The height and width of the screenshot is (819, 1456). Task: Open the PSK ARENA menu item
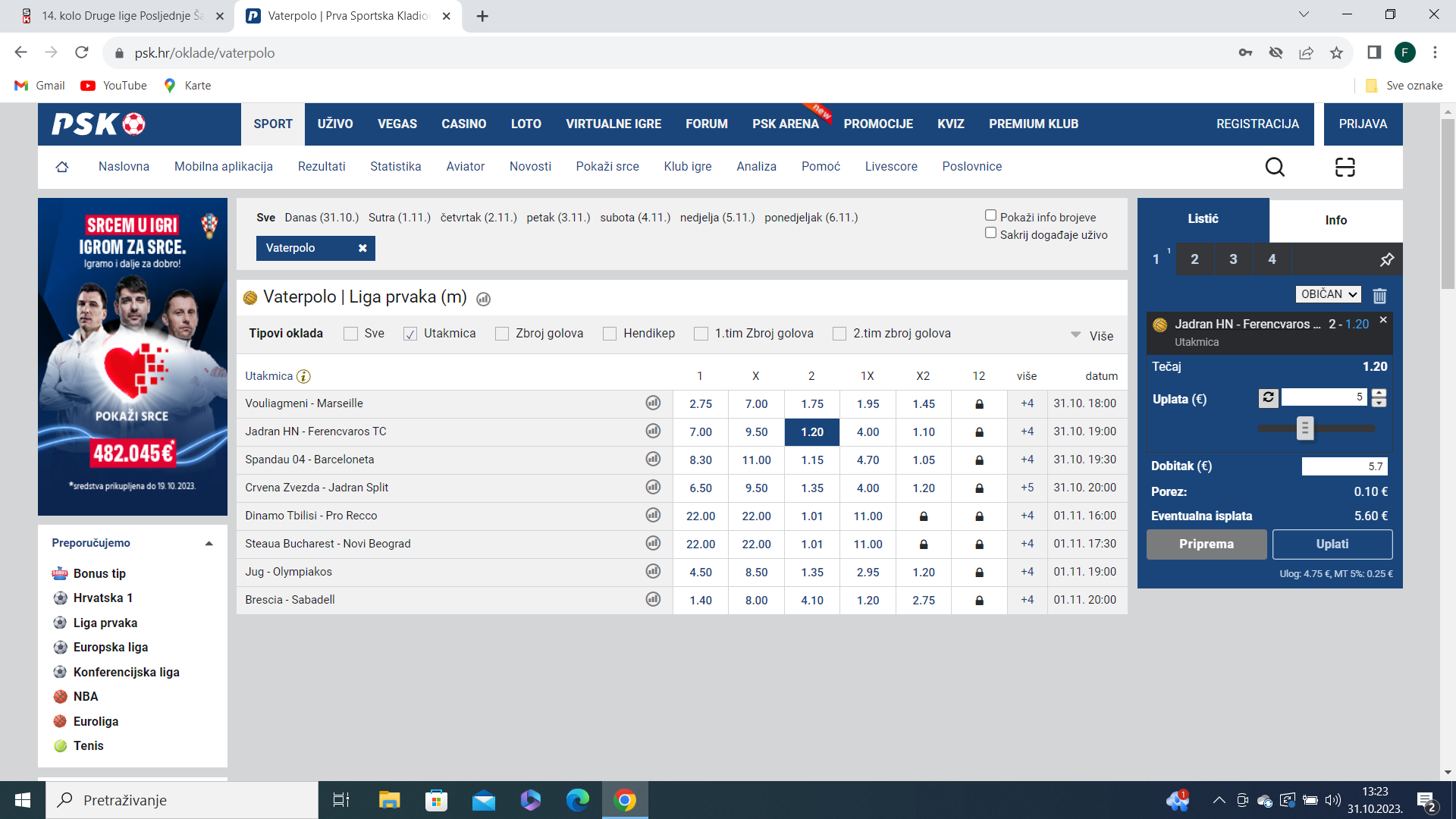tap(786, 124)
